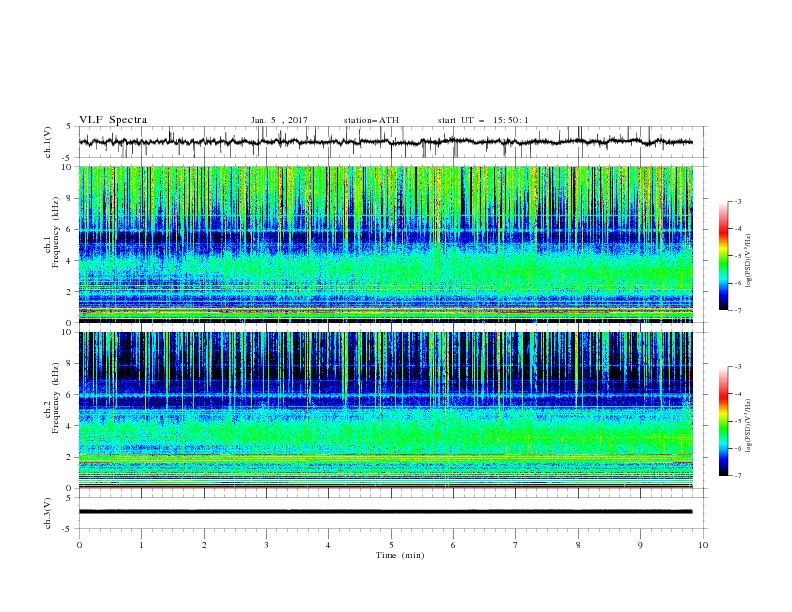This screenshot has width=792, height=612.
Task: Click the 'Time (min)' axis label
Action: click(400, 555)
